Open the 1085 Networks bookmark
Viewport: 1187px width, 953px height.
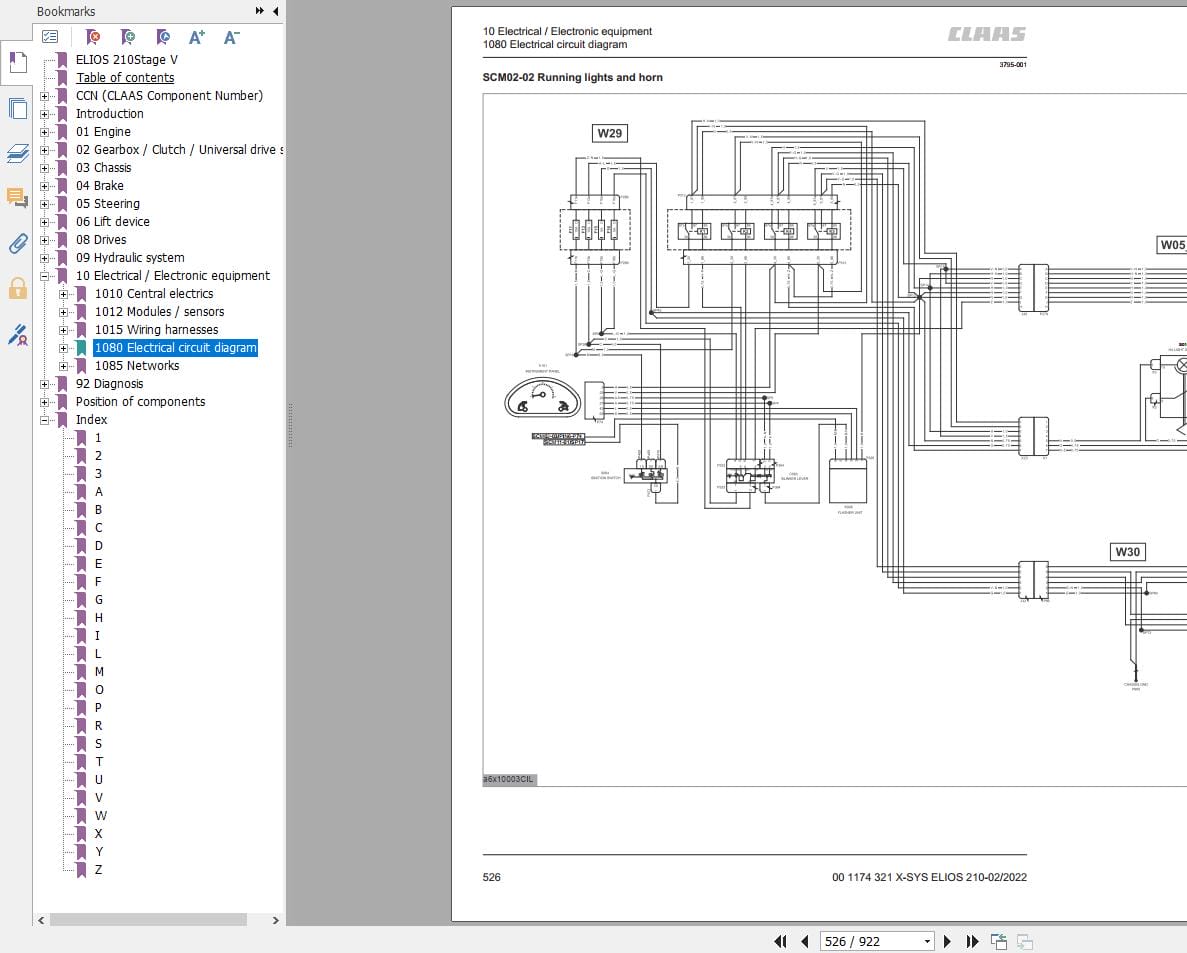137,366
